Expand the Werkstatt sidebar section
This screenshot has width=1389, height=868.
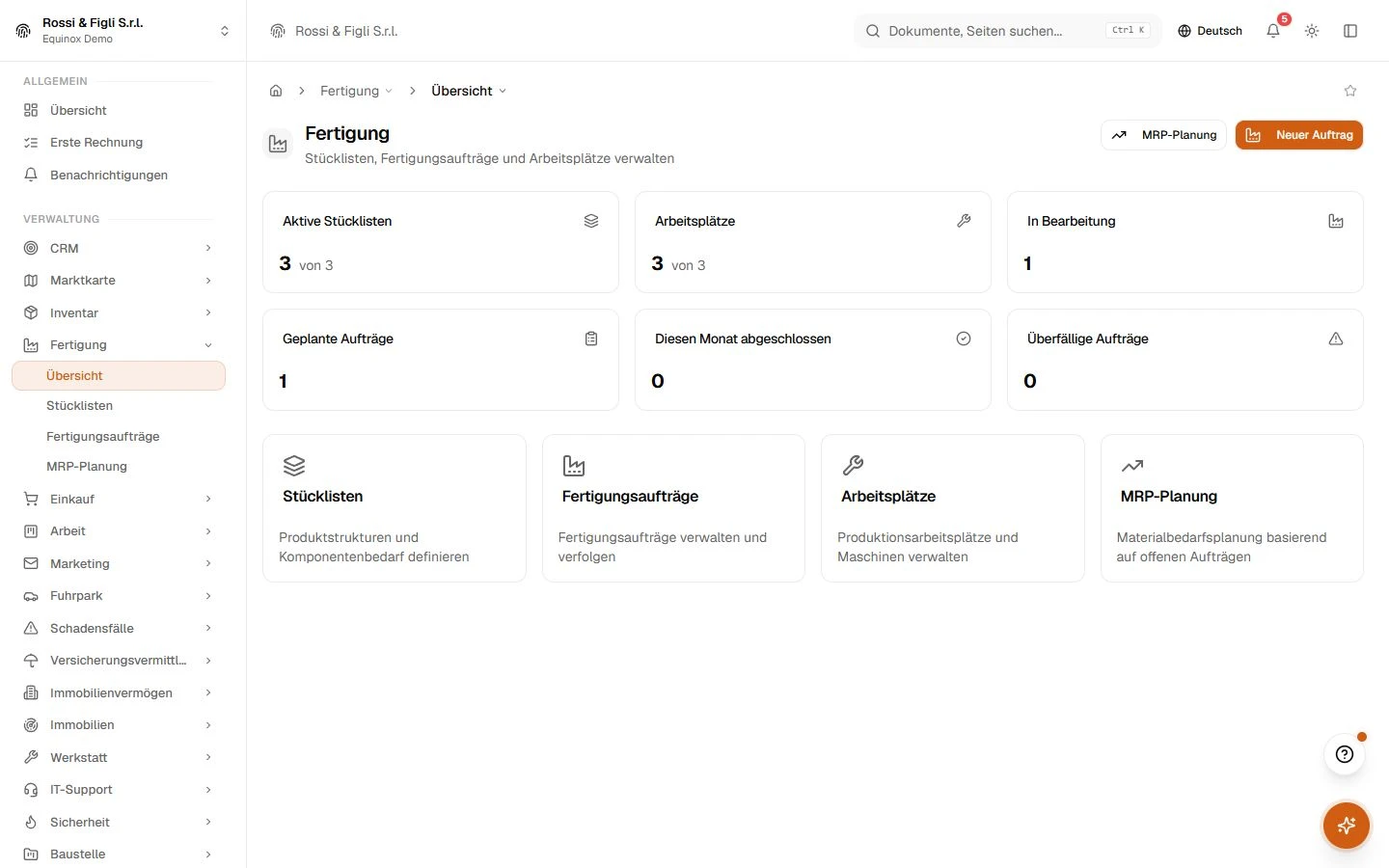tap(118, 757)
